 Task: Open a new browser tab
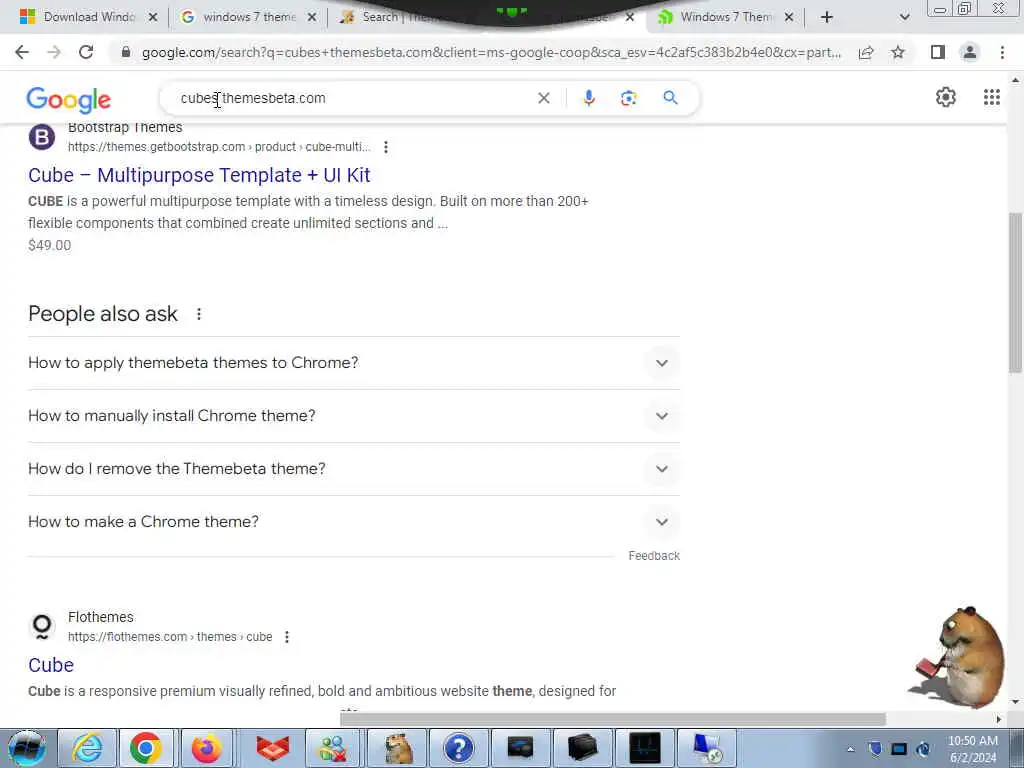(x=827, y=18)
